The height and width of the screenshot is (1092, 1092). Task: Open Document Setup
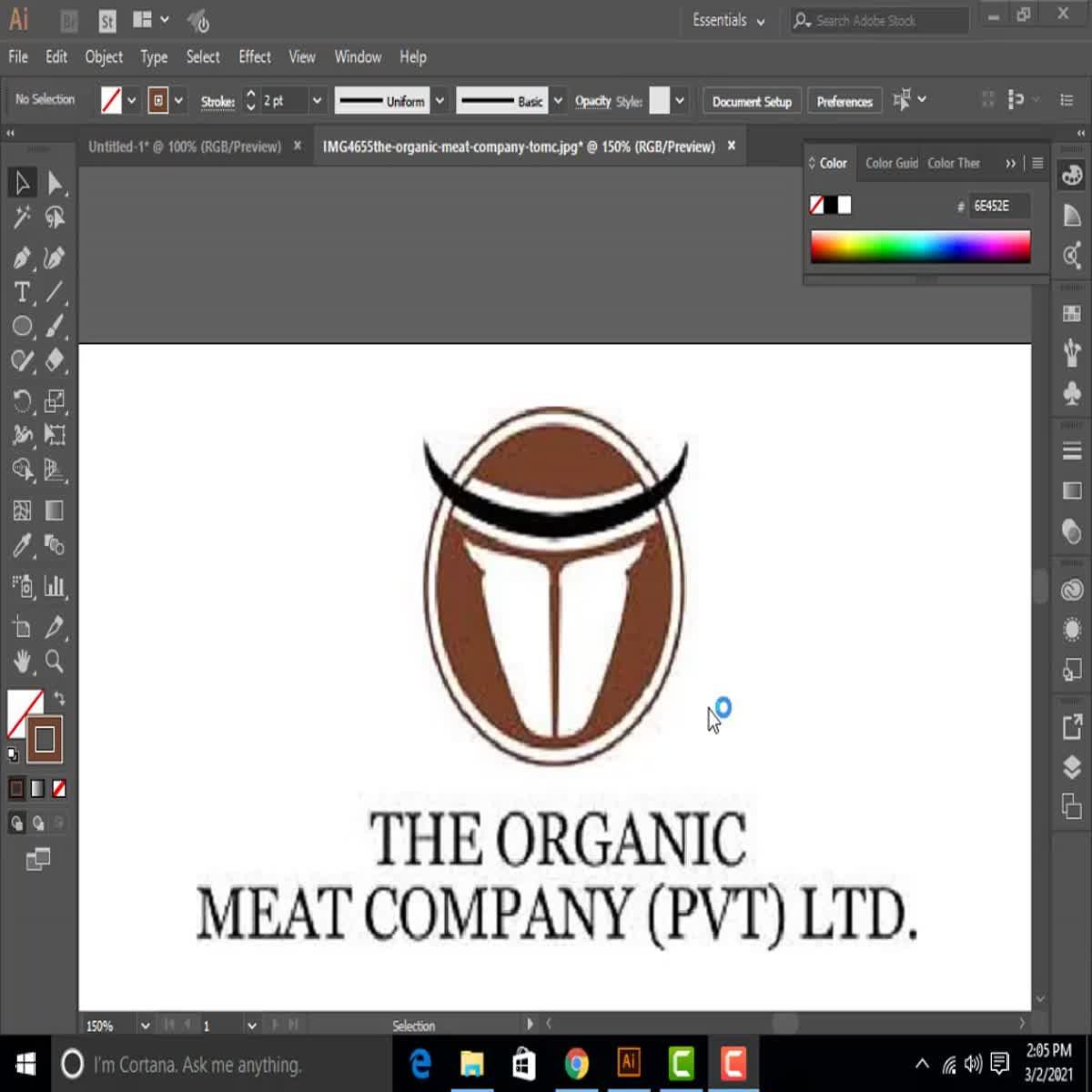(751, 100)
